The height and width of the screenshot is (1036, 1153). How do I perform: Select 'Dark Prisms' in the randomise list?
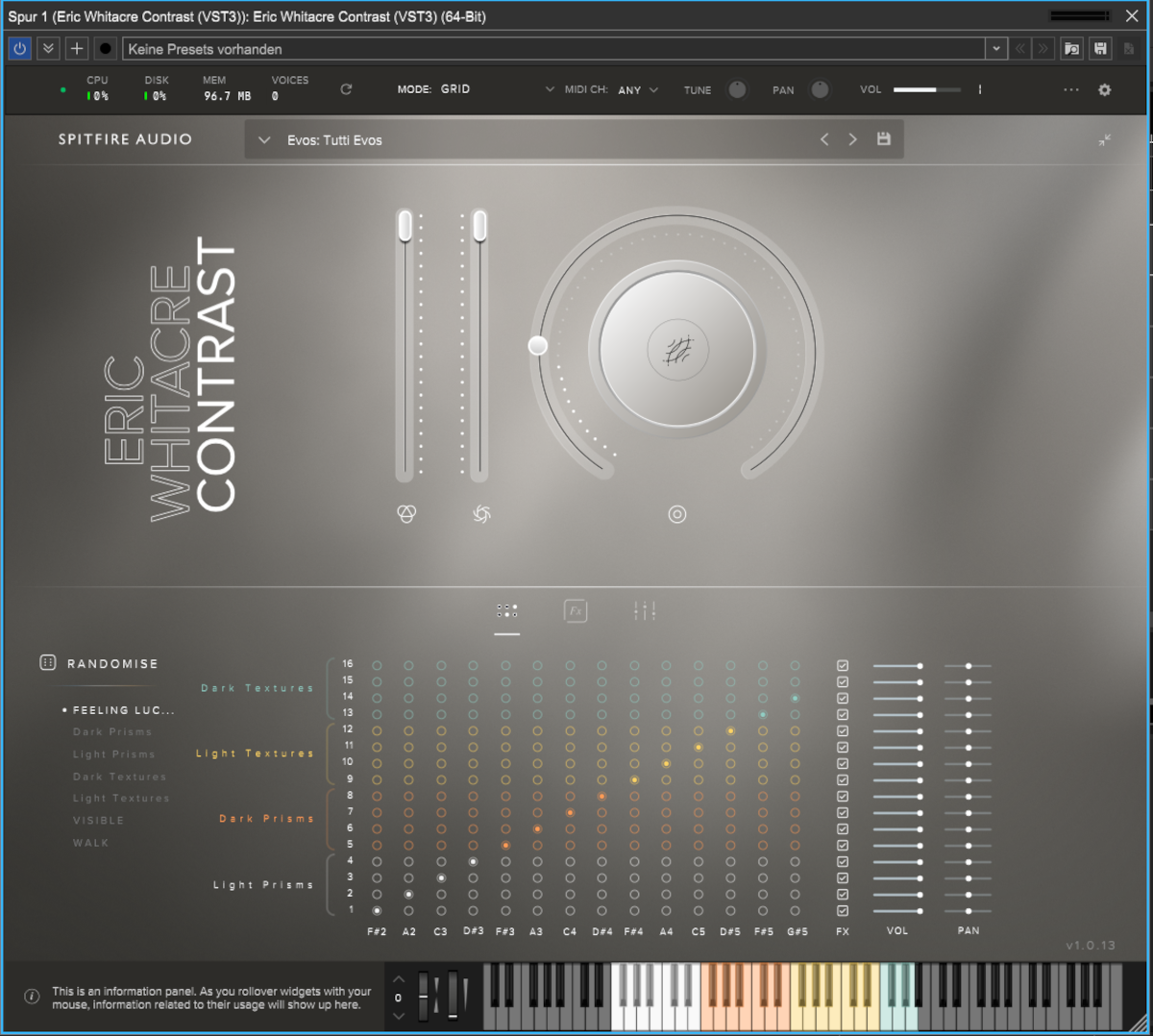pyautogui.click(x=112, y=732)
